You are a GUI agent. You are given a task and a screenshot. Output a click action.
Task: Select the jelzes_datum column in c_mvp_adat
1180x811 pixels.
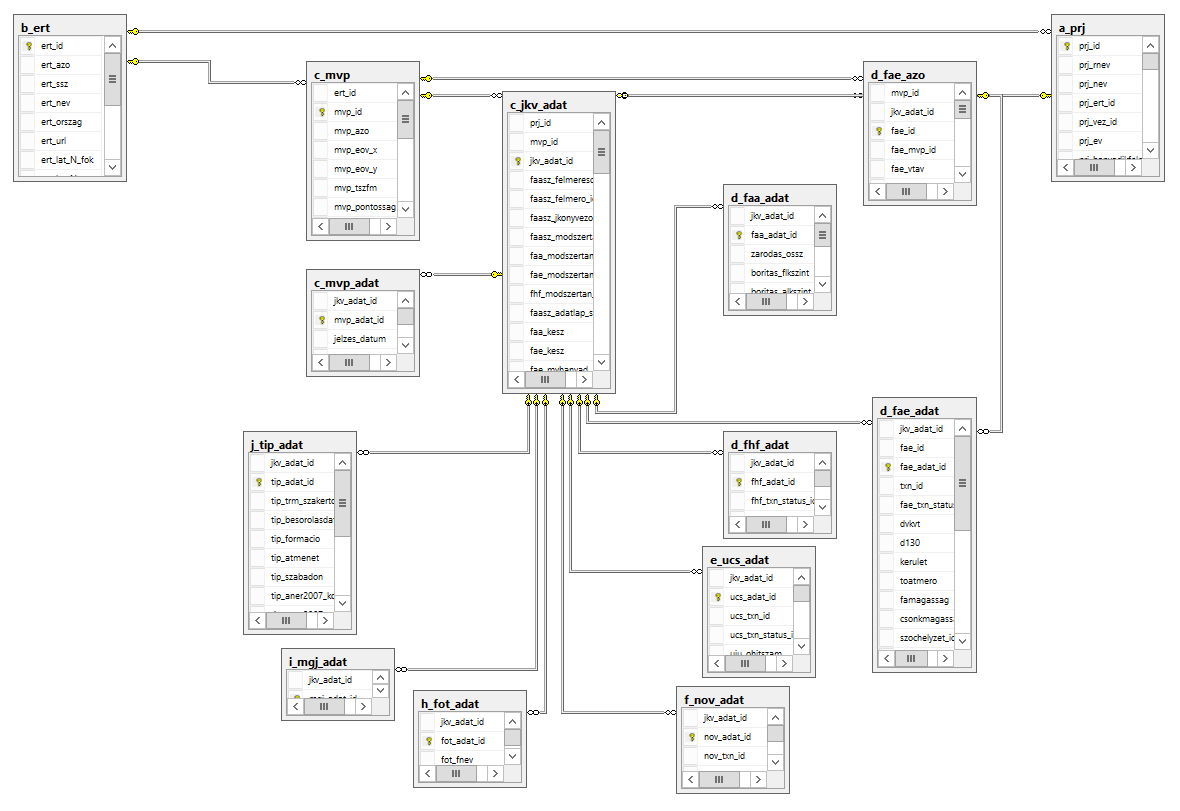(359, 339)
